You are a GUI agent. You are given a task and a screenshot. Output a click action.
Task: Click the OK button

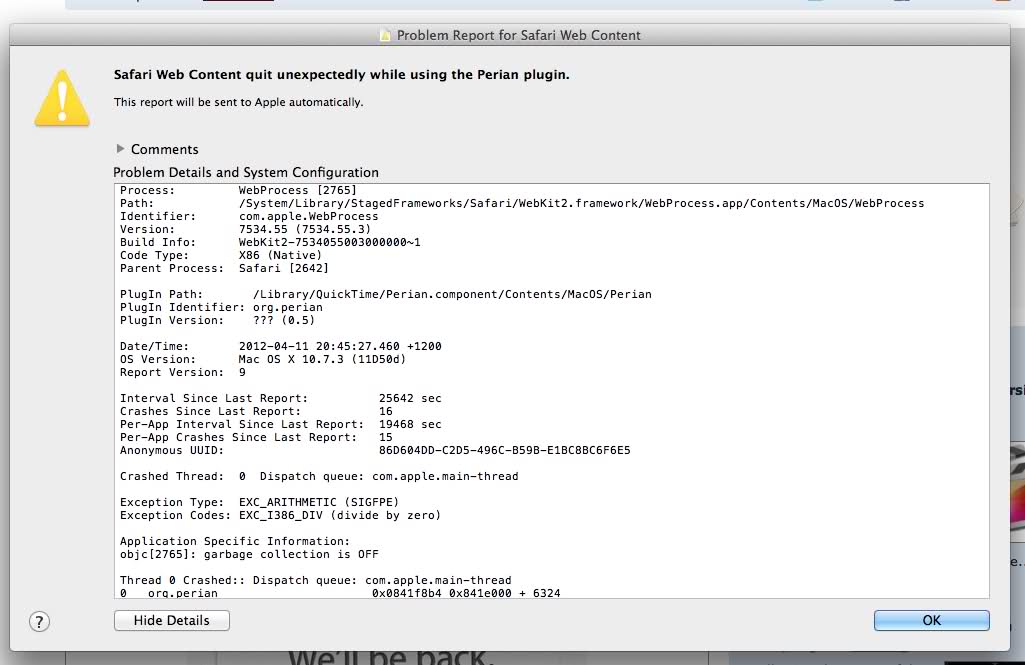(932, 621)
